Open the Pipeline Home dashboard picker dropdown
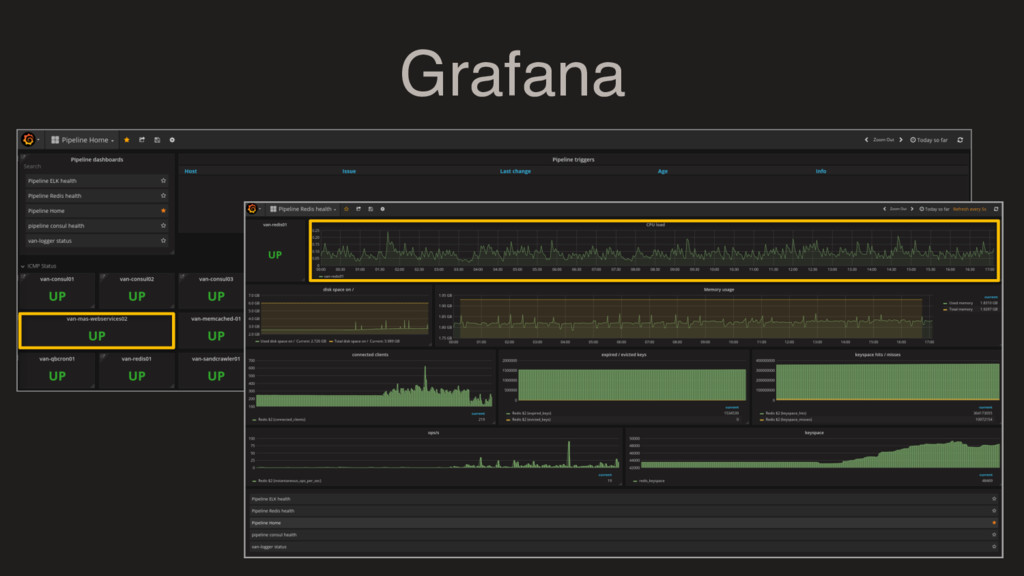The width and height of the screenshot is (1024, 576). tap(83, 140)
